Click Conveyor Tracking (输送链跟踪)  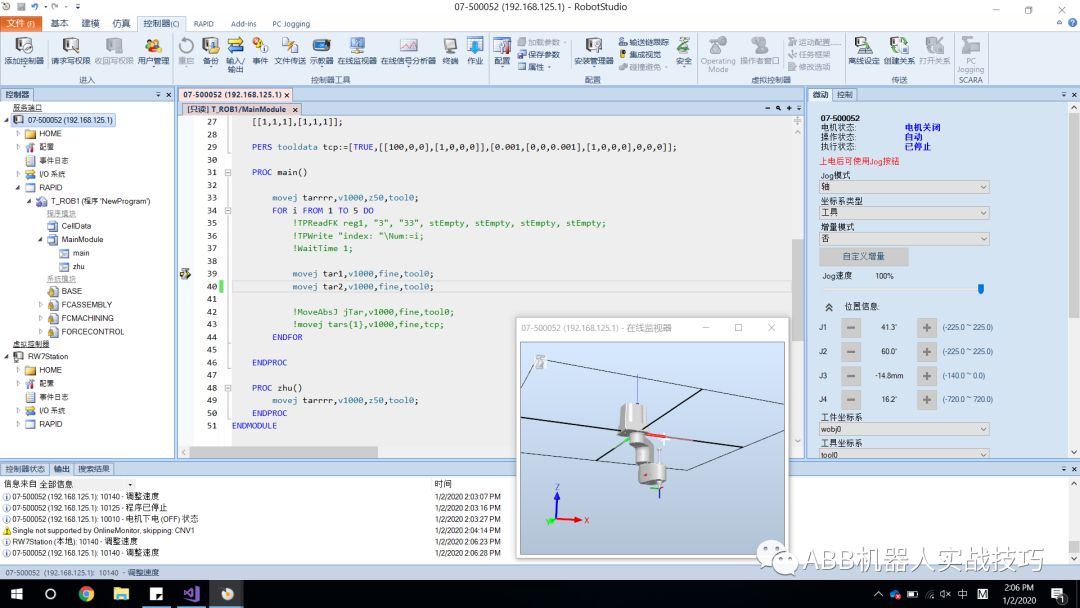coord(643,42)
